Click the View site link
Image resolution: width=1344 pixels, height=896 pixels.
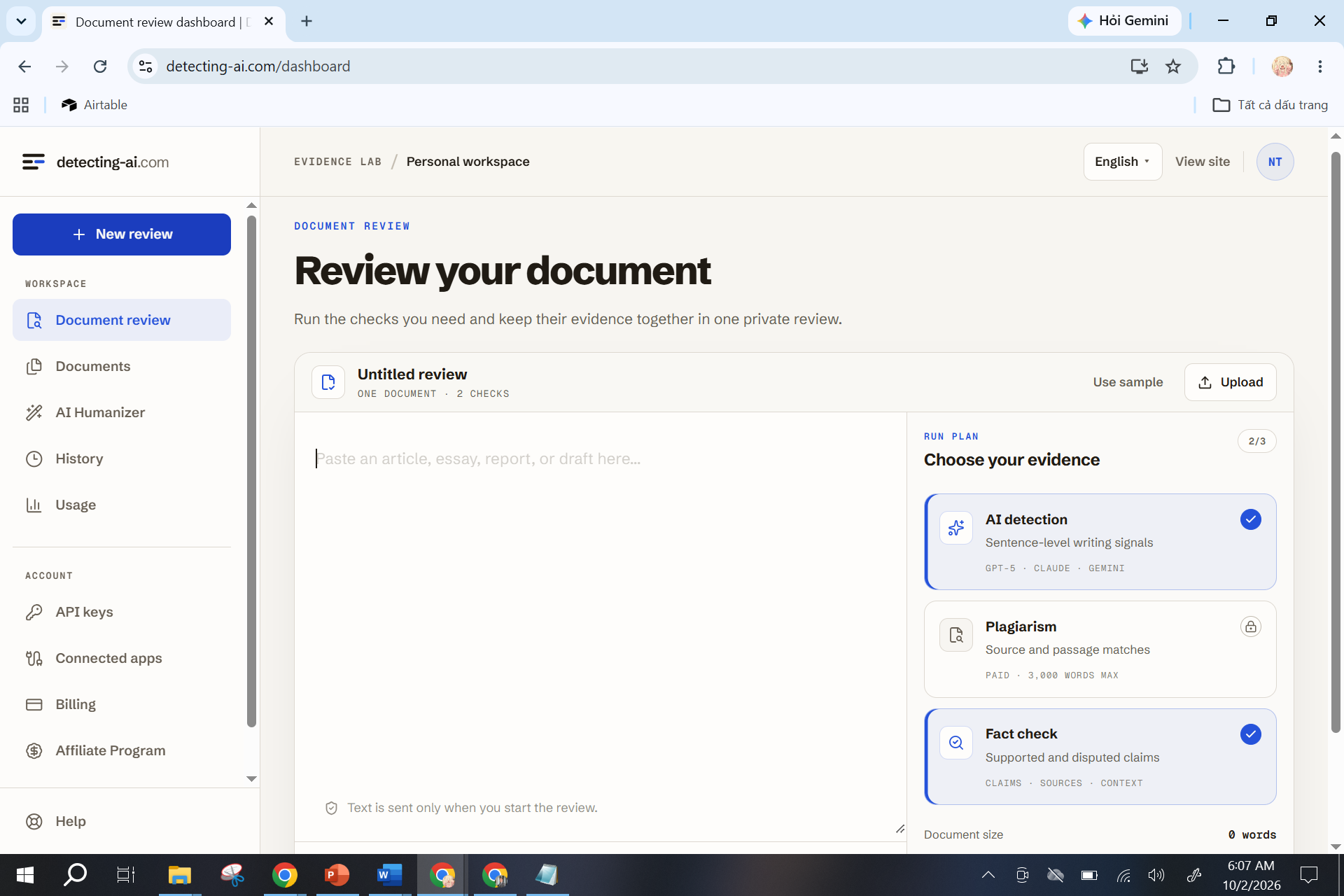[x=1202, y=162]
